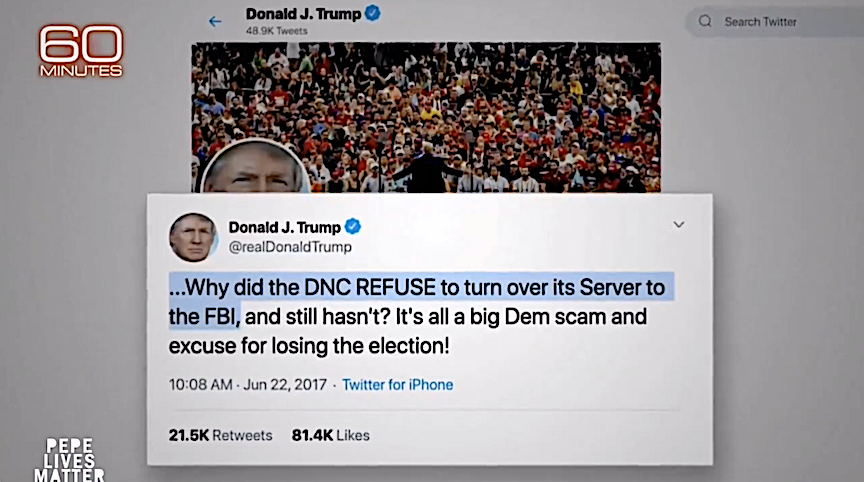Click Donald J. Trump profile header title
This screenshot has width=864, height=482.
(x=303, y=14)
